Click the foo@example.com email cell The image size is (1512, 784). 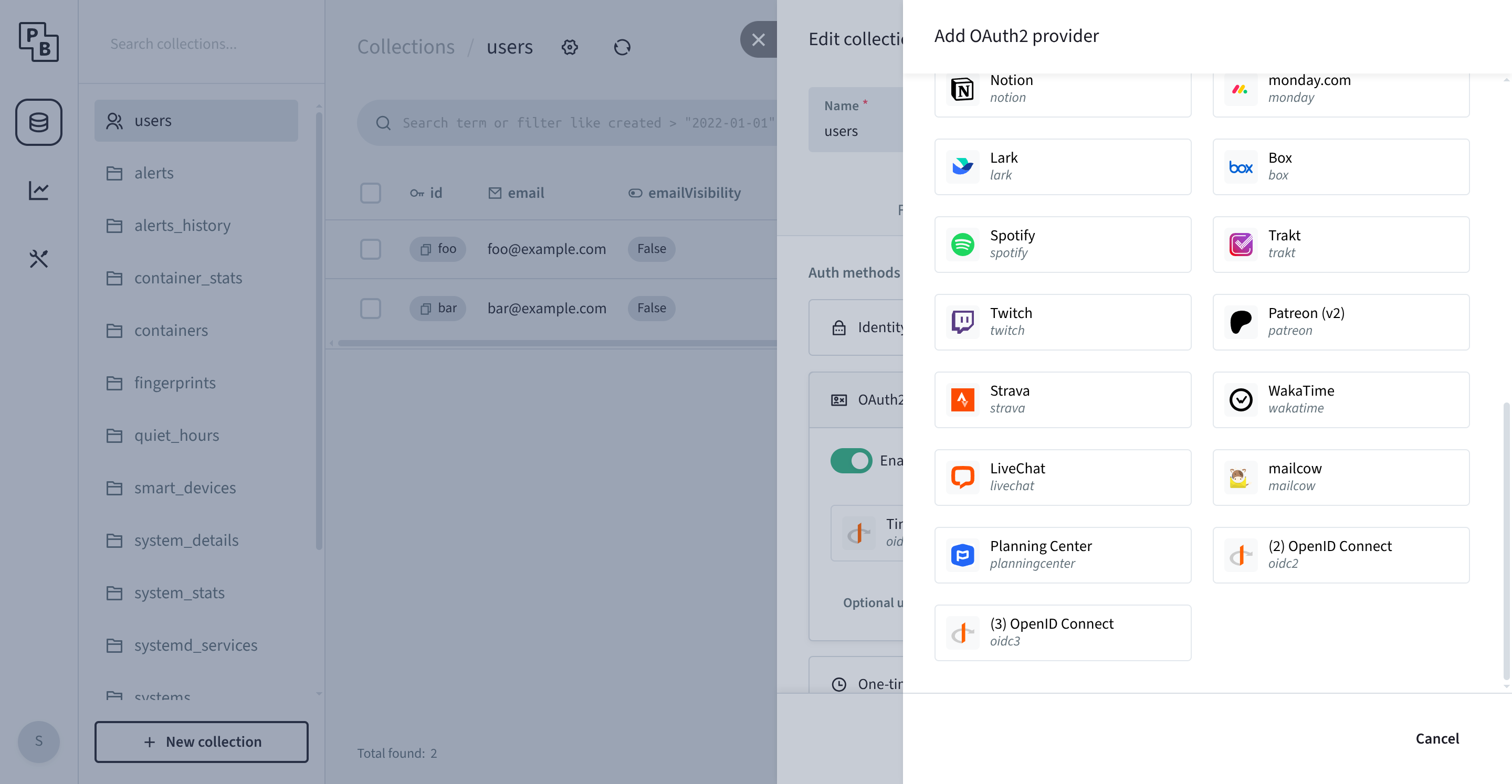coord(547,249)
